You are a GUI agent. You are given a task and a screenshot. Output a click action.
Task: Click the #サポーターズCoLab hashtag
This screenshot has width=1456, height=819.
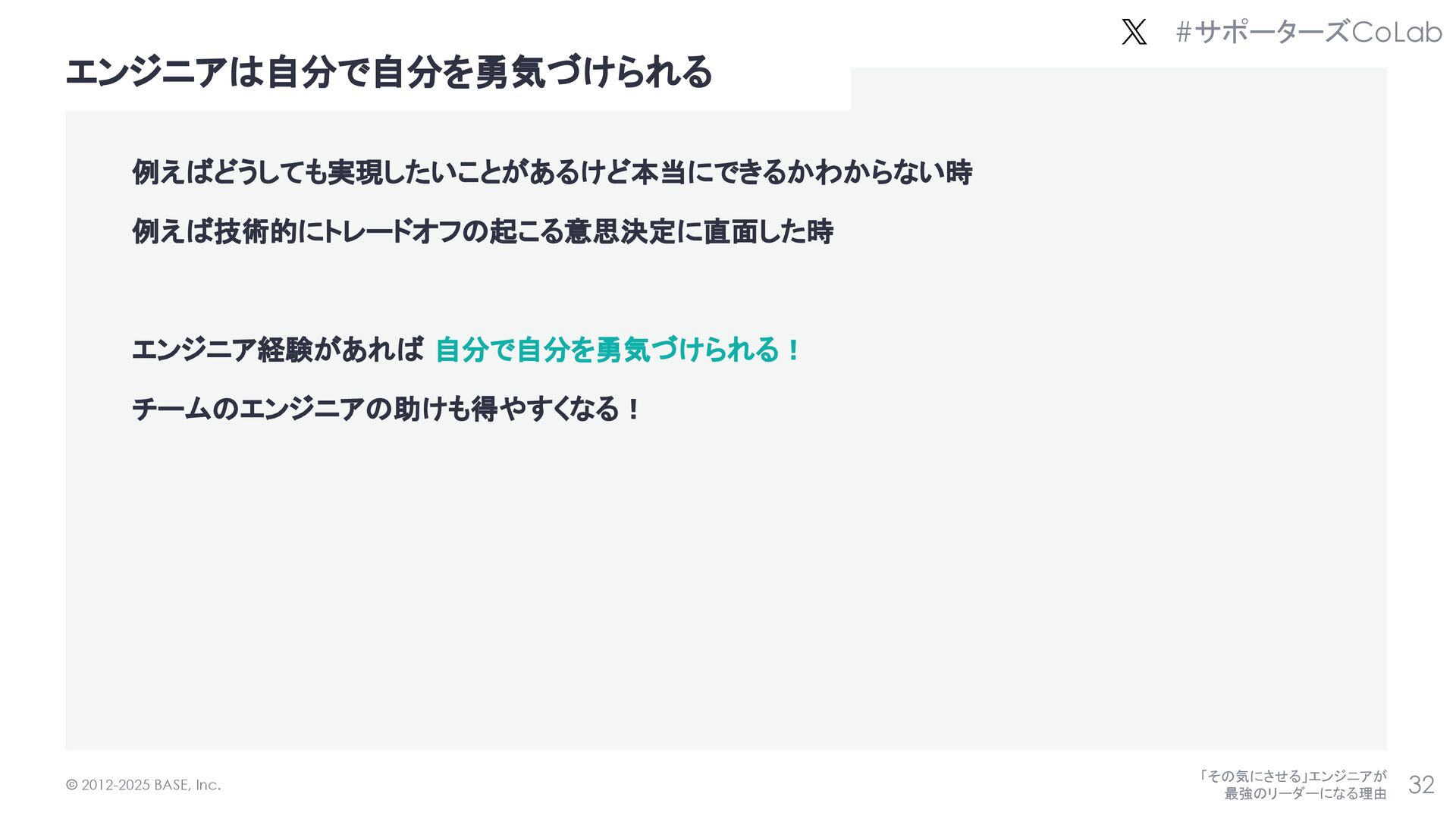pos(1308,32)
